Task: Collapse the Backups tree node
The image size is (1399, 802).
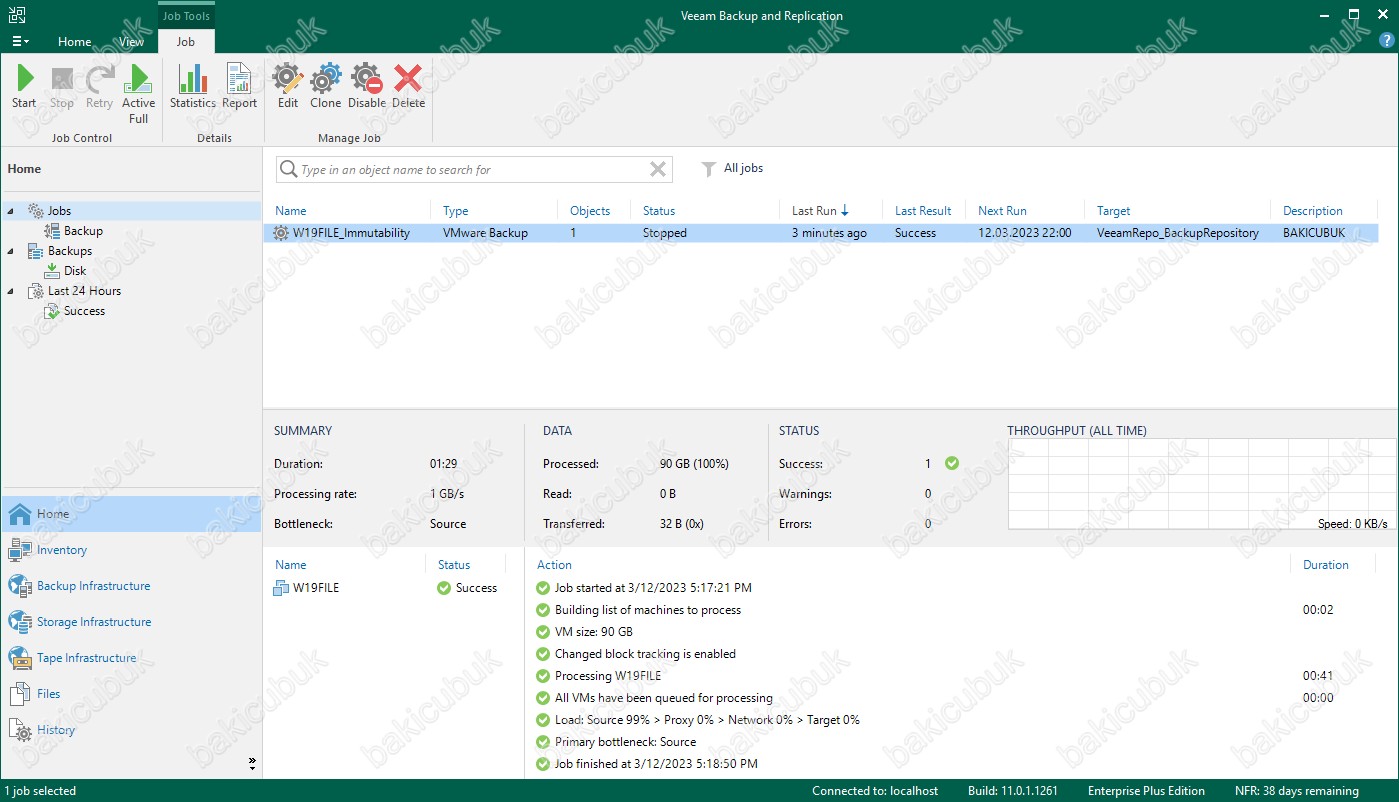Action: coord(11,251)
